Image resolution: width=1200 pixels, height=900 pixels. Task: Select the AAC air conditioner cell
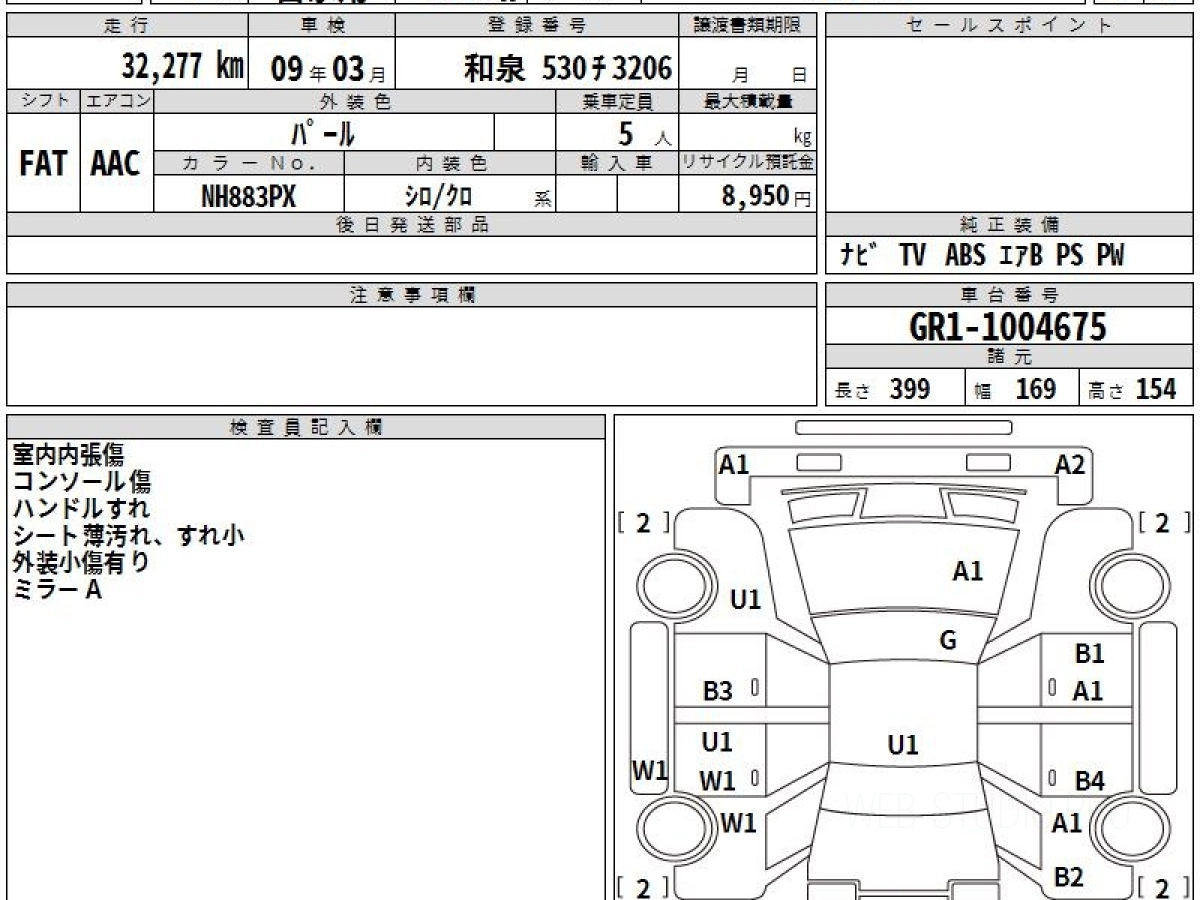tap(116, 163)
